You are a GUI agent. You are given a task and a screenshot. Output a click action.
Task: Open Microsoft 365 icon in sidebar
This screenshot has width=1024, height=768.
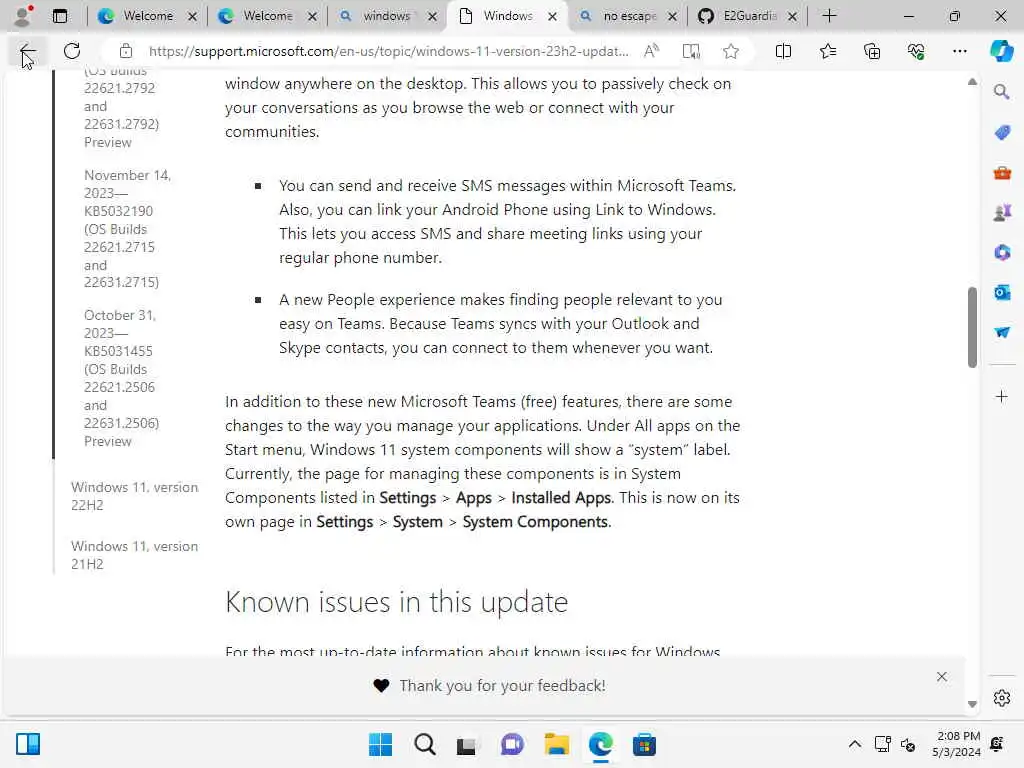point(1002,253)
